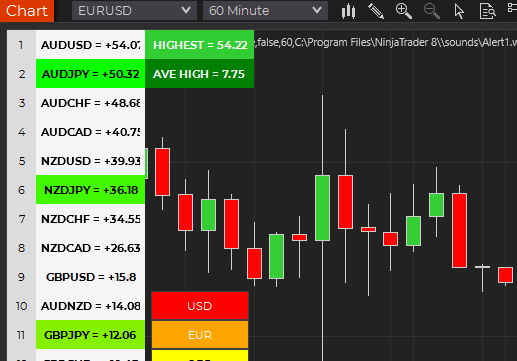Click the GBPUSD = +15.8 row

click(x=90, y=277)
